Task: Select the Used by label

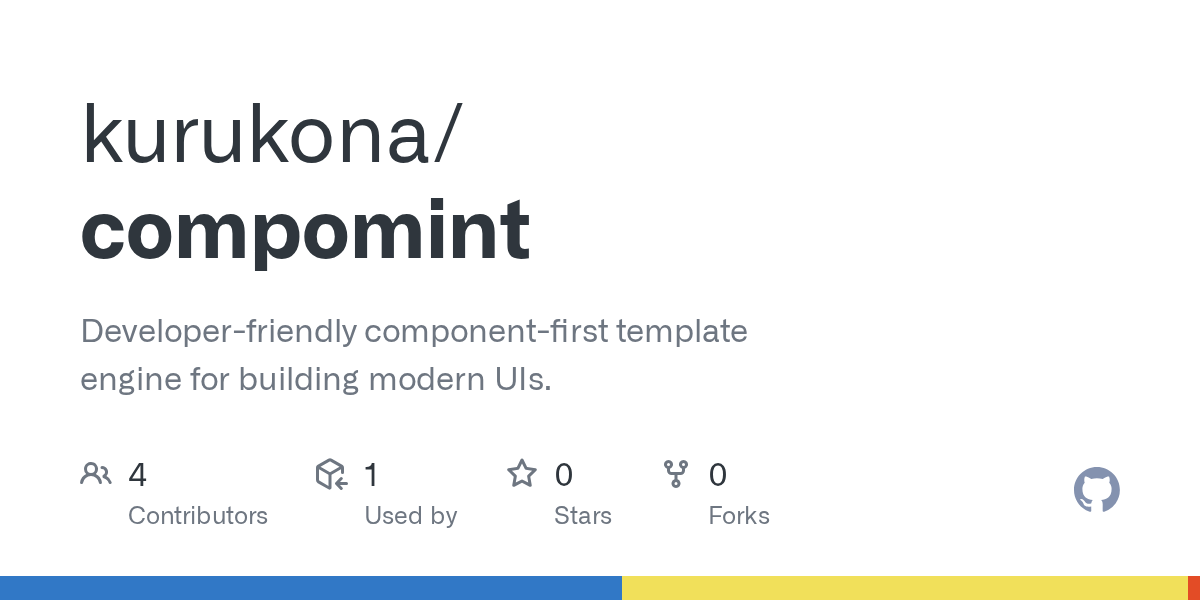Action: click(x=411, y=516)
